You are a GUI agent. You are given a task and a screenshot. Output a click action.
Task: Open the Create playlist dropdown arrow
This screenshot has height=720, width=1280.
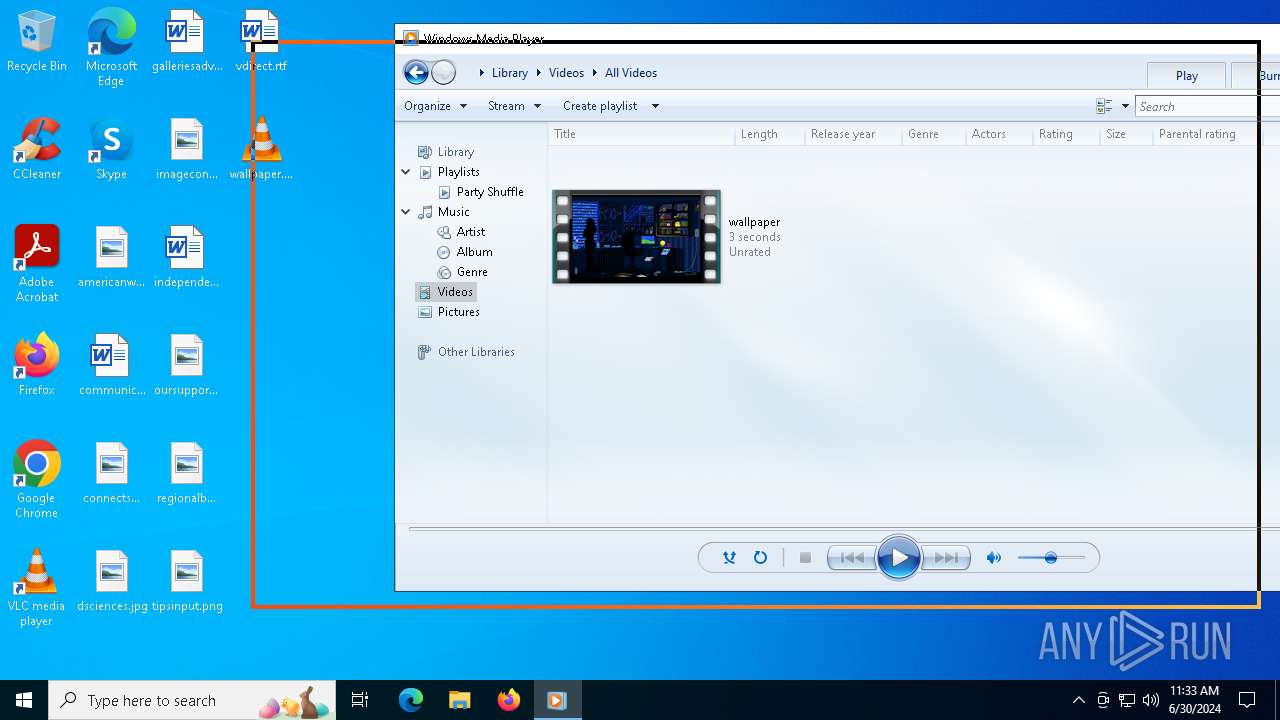(x=655, y=106)
